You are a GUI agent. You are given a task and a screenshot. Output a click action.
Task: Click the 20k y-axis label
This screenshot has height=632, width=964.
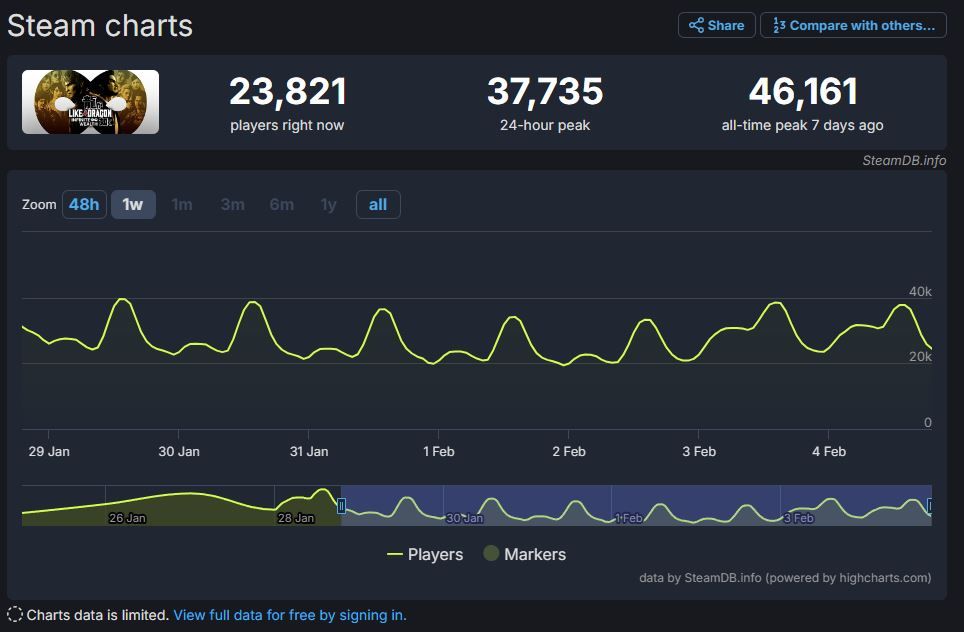920,357
